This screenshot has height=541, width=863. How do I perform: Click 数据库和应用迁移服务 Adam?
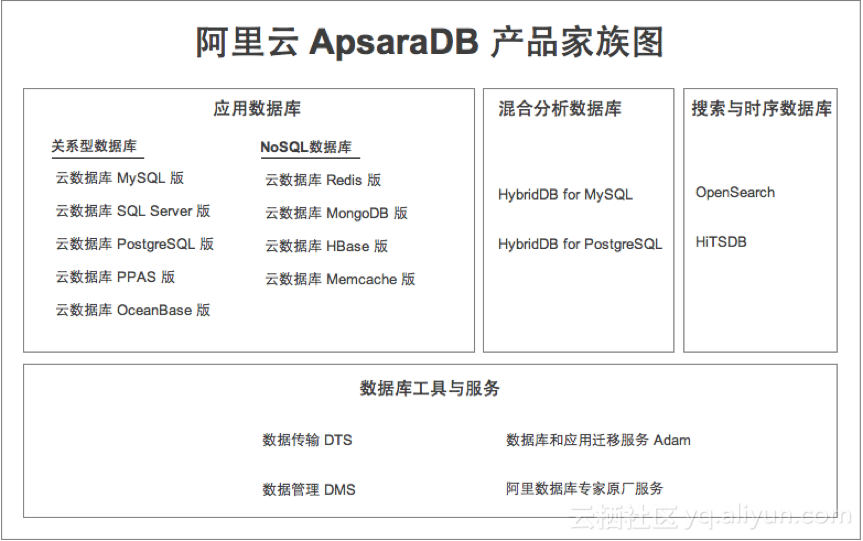598,440
